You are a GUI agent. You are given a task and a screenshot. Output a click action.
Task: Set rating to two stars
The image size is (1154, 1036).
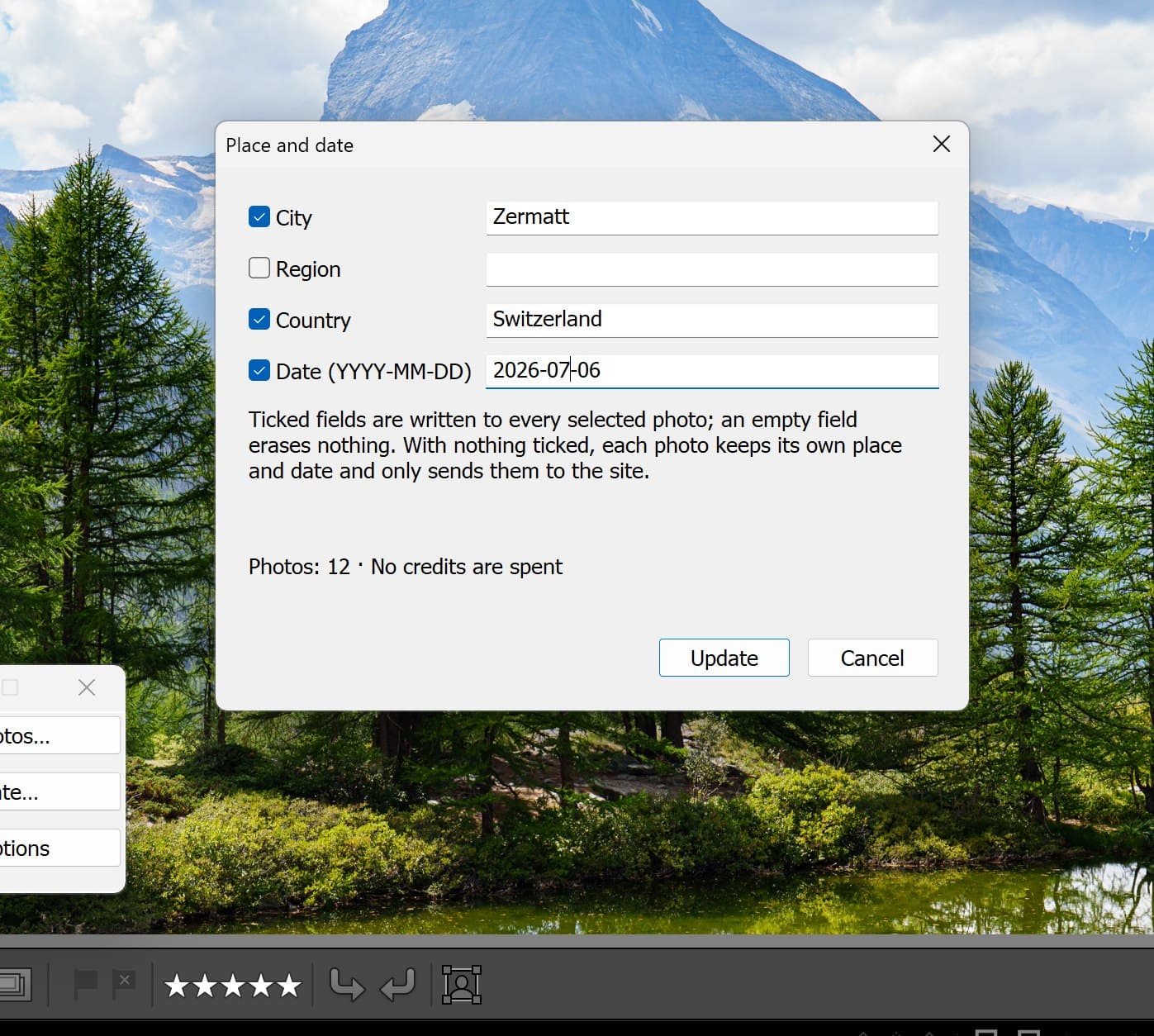click(204, 985)
